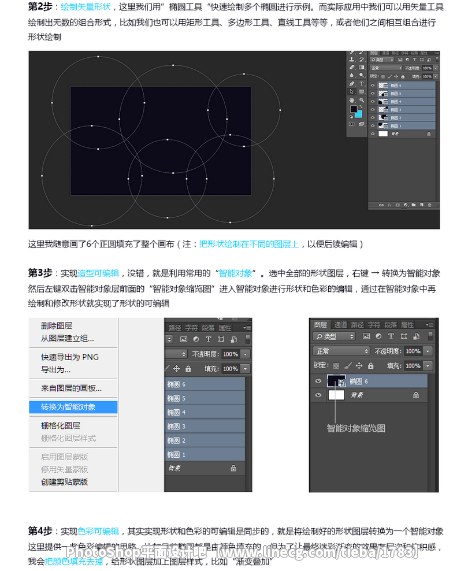
Task: Open 填充 arrow in six-ellipse list panel
Action: 246,369
